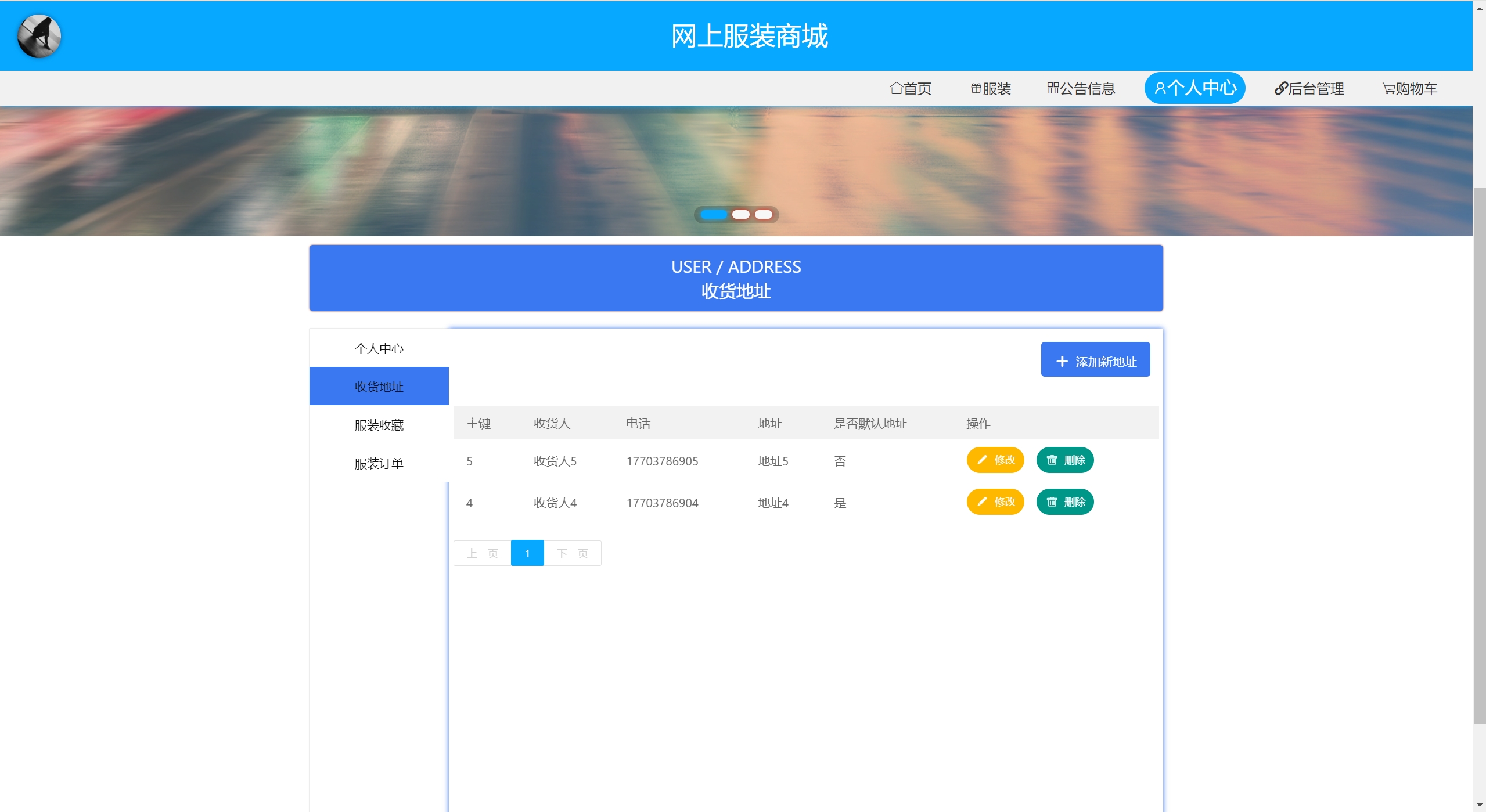Click pagination 下一页 button
The height and width of the screenshot is (812, 1486).
point(572,553)
